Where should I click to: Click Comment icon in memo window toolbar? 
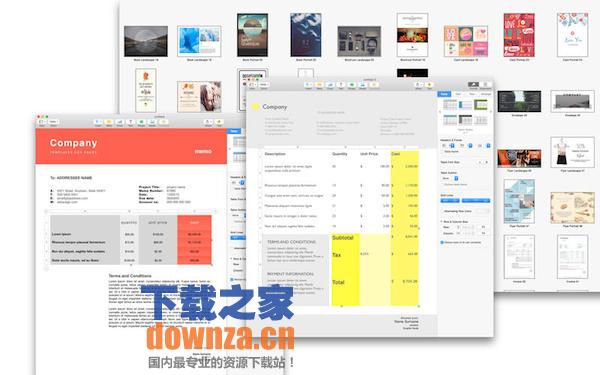pyautogui.click(x=164, y=122)
